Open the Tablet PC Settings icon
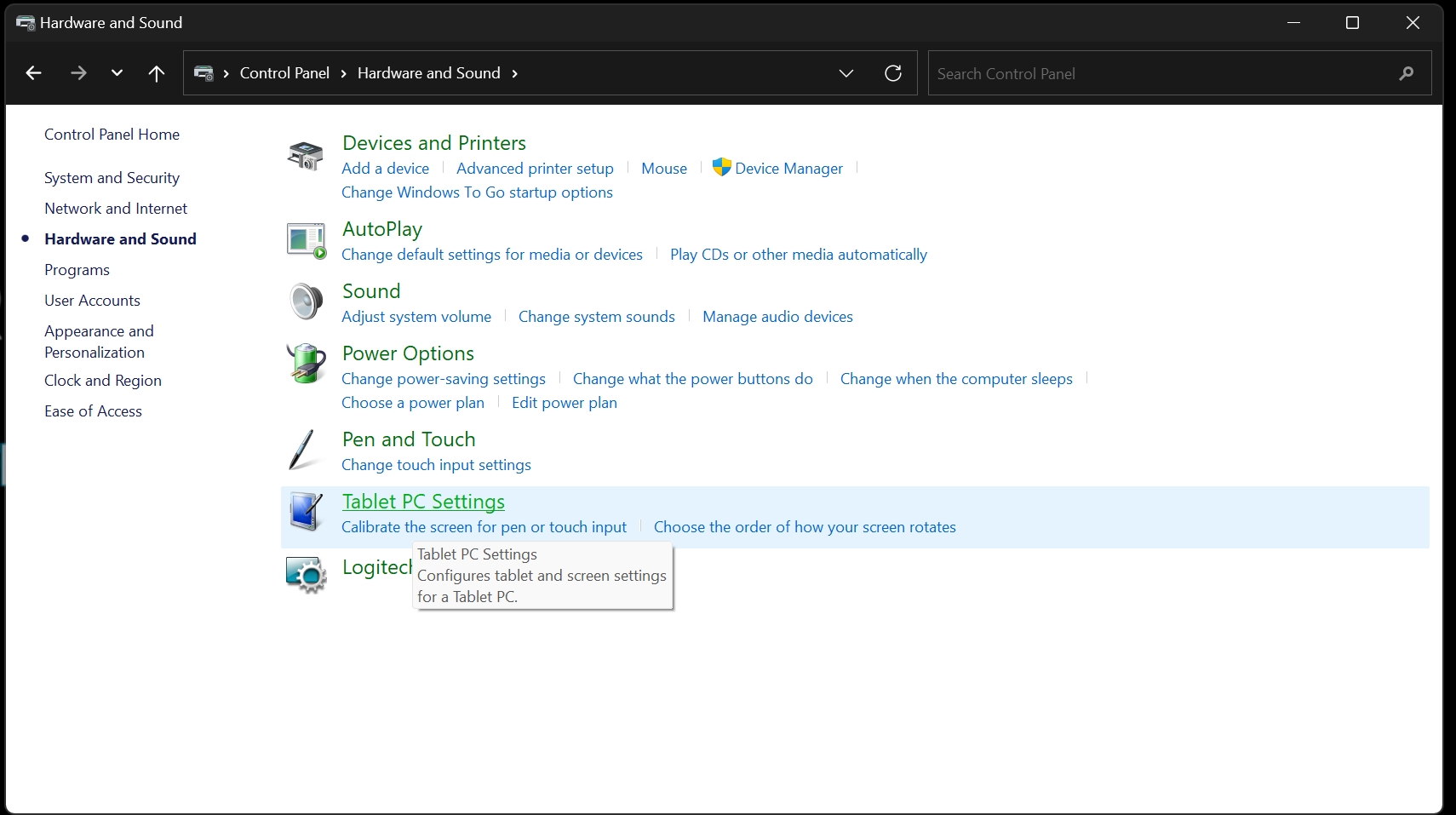The height and width of the screenshot is (815, 1456). tap(306, 512)
